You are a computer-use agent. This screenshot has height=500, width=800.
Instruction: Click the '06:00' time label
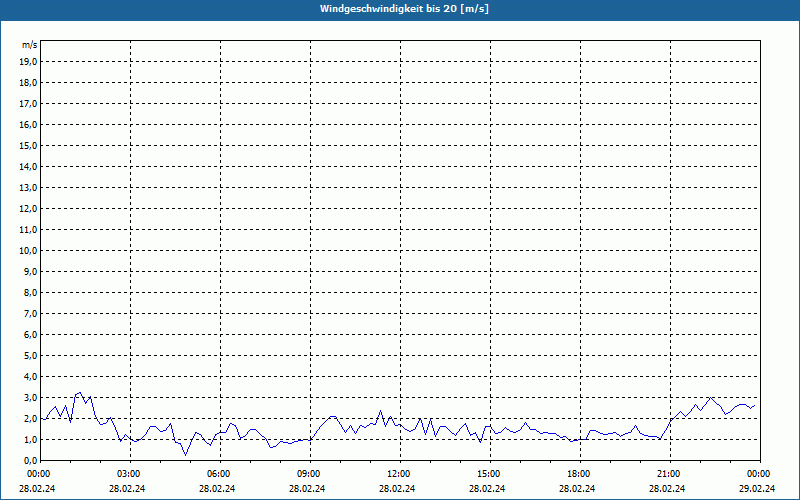[220, 474]
